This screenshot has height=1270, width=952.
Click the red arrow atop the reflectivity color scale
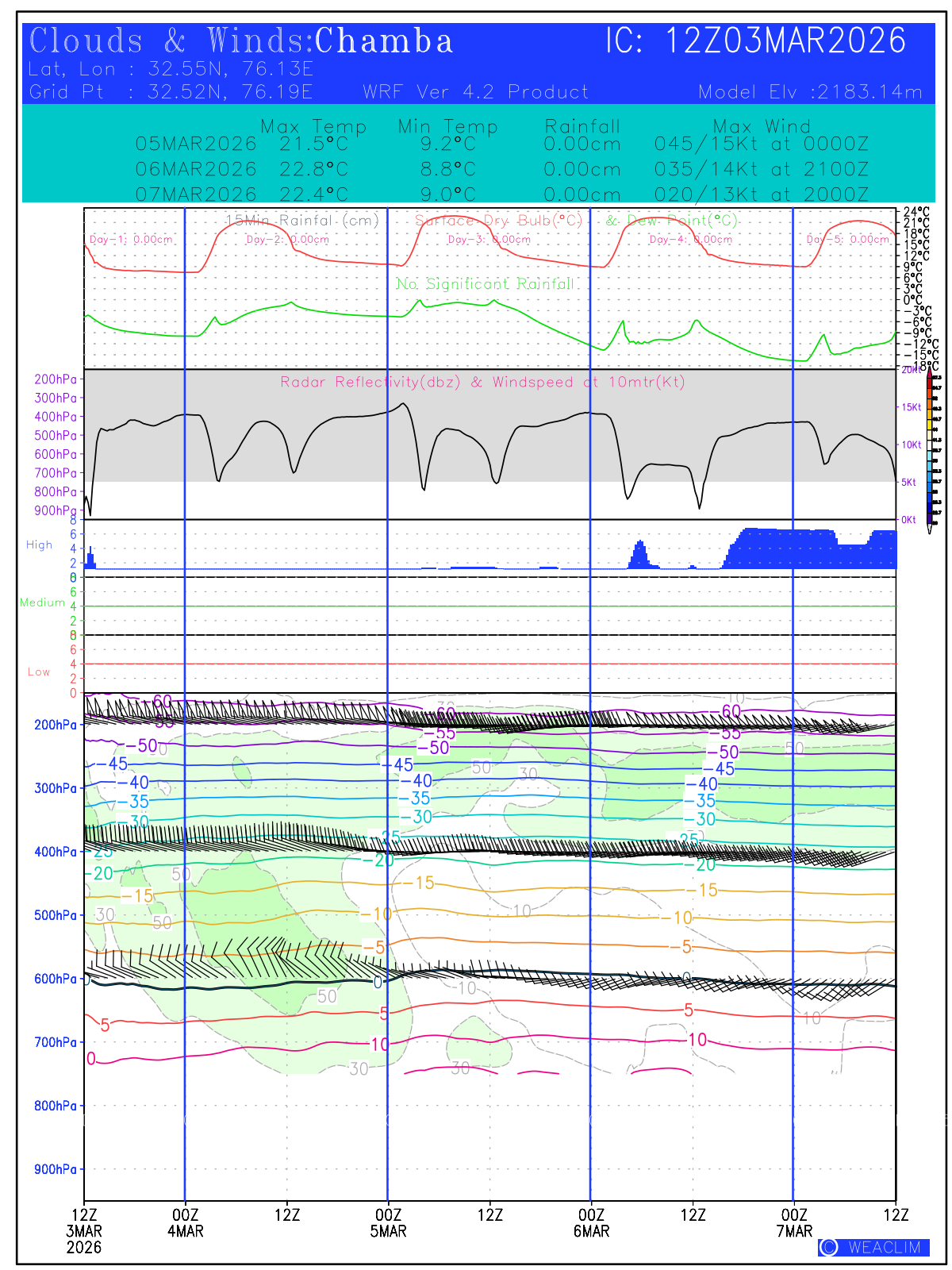pos(930,374)
